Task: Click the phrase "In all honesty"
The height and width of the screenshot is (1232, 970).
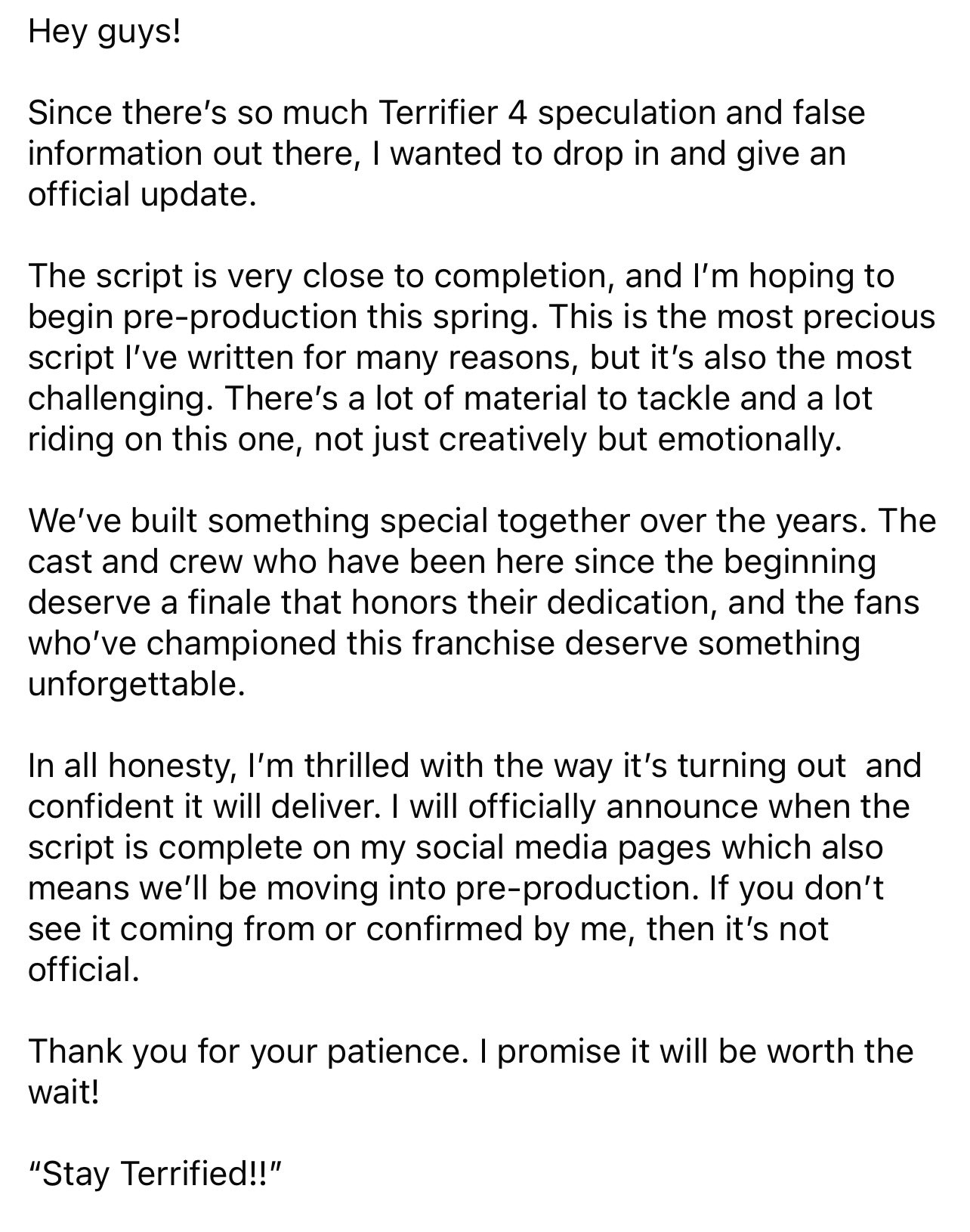Action: [128, 766]
